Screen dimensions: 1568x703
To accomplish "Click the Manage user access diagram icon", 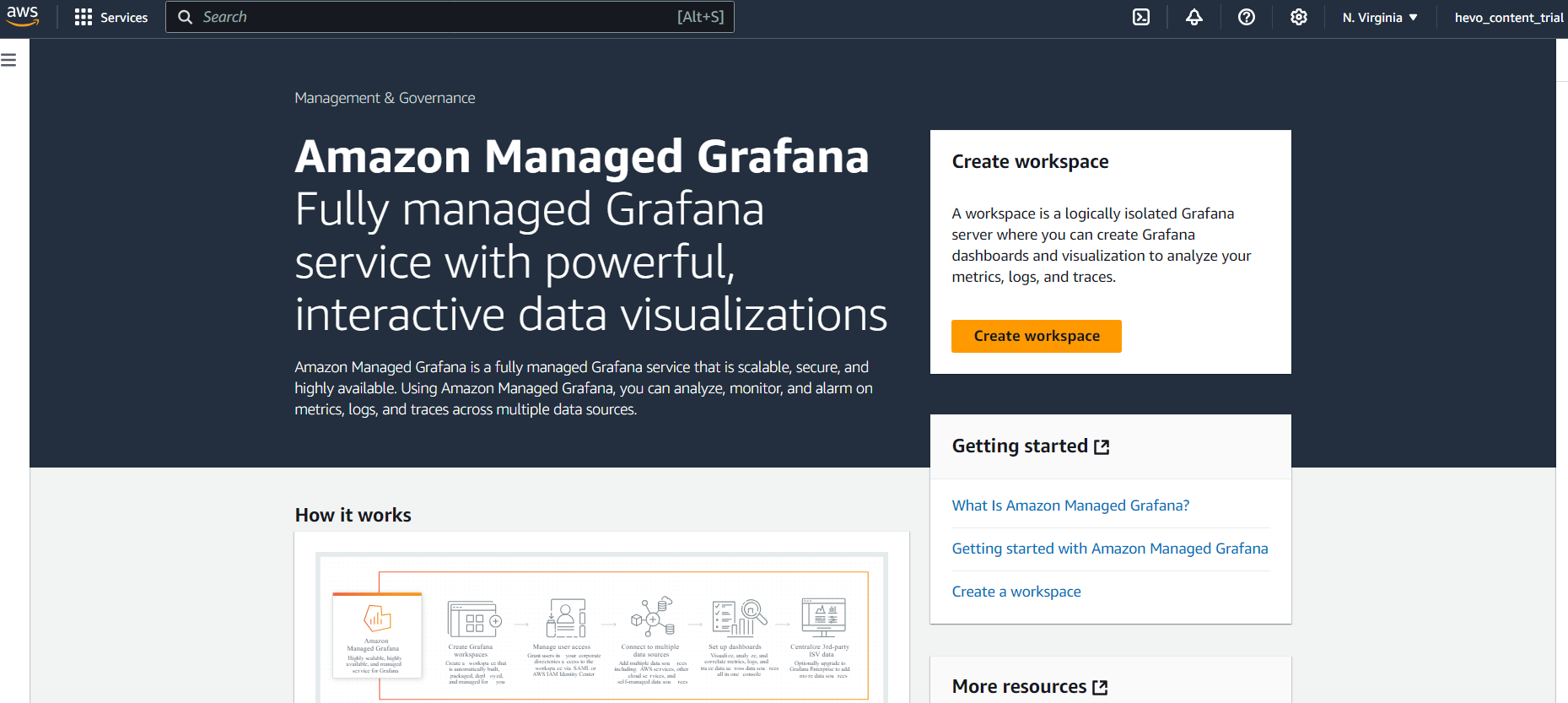I will [566, 619].
